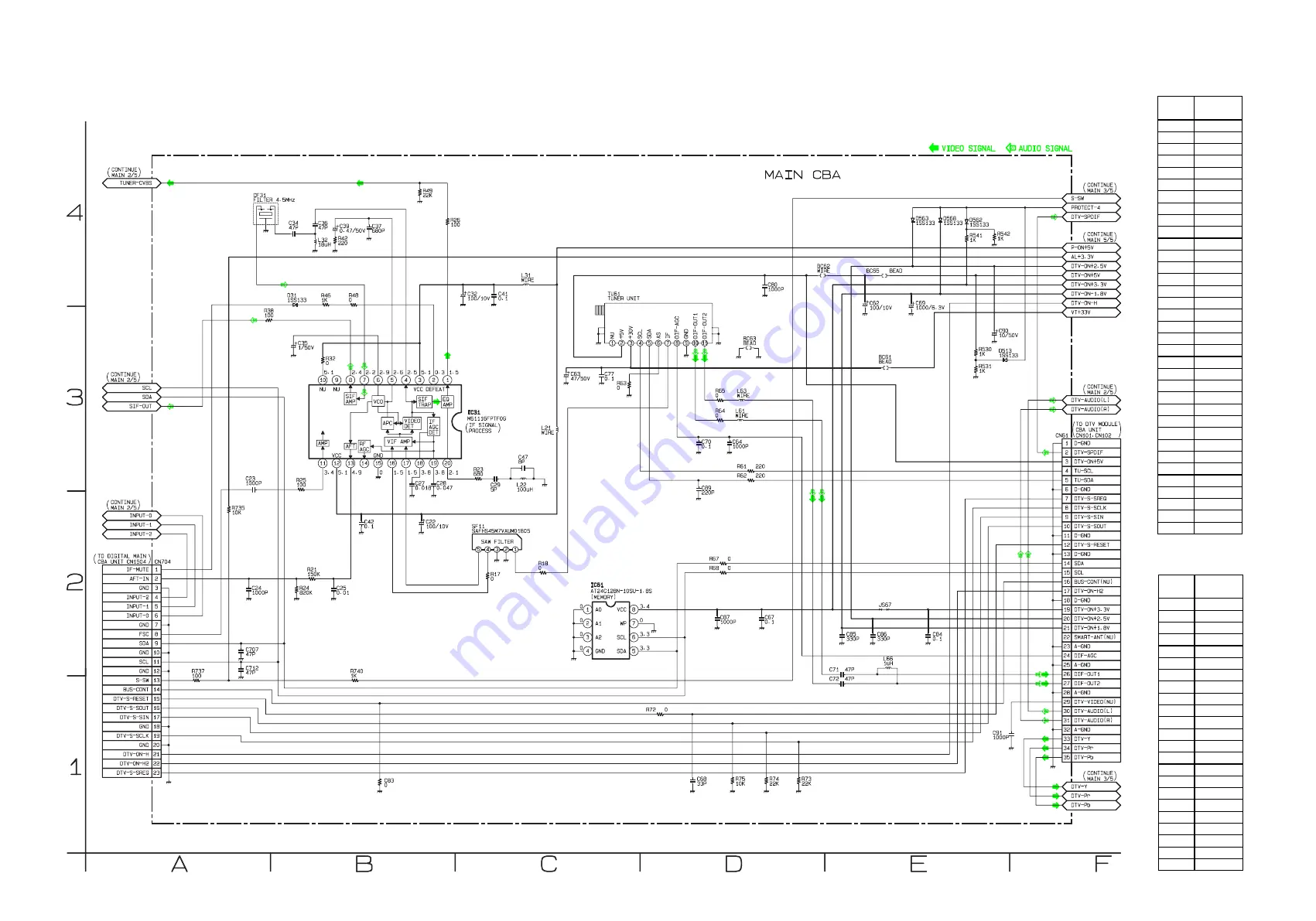Click diode D31 1SS133

click(296, 298)
